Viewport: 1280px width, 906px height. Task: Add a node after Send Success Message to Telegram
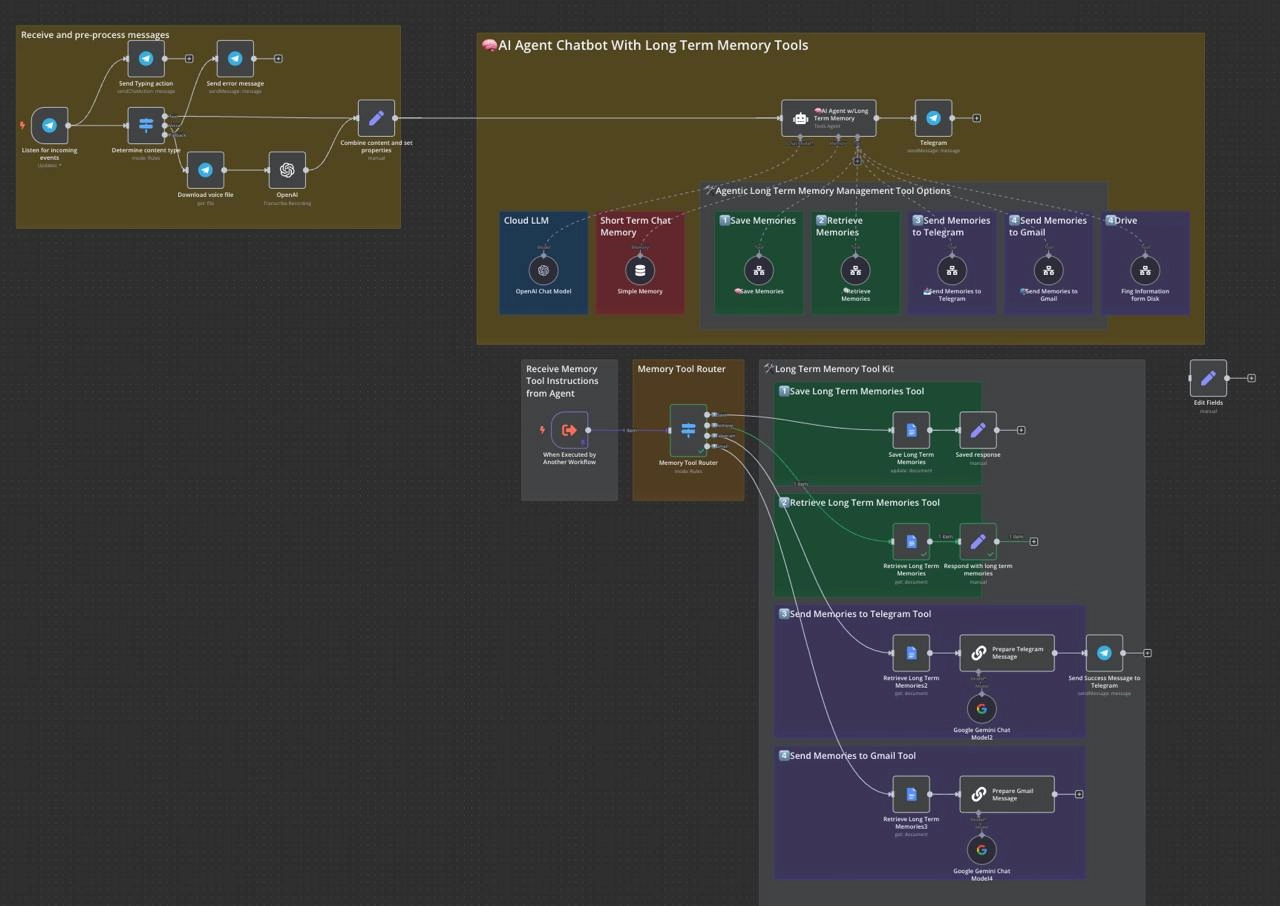1148,653
